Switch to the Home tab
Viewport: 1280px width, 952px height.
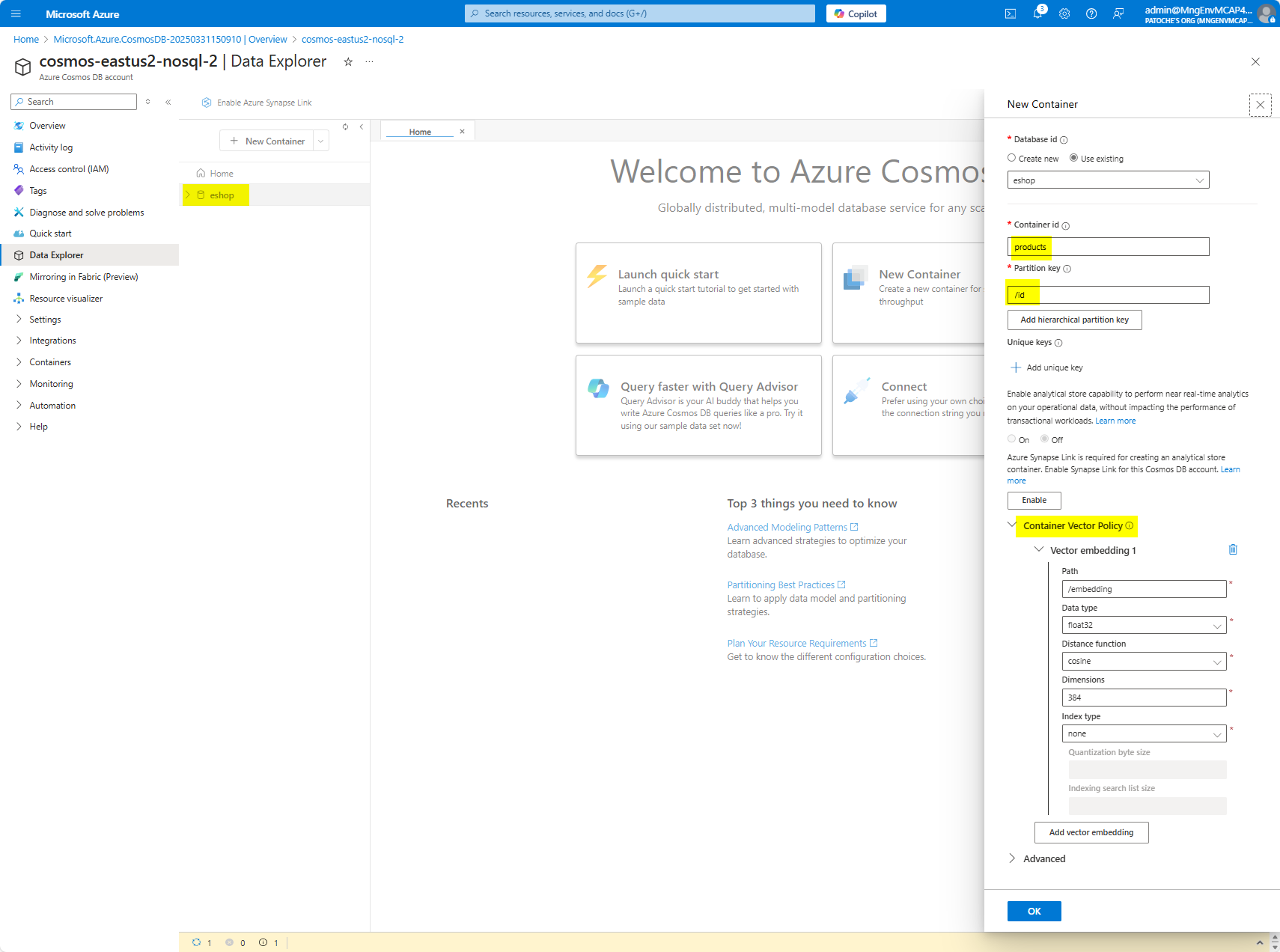[x=420, y=131]
